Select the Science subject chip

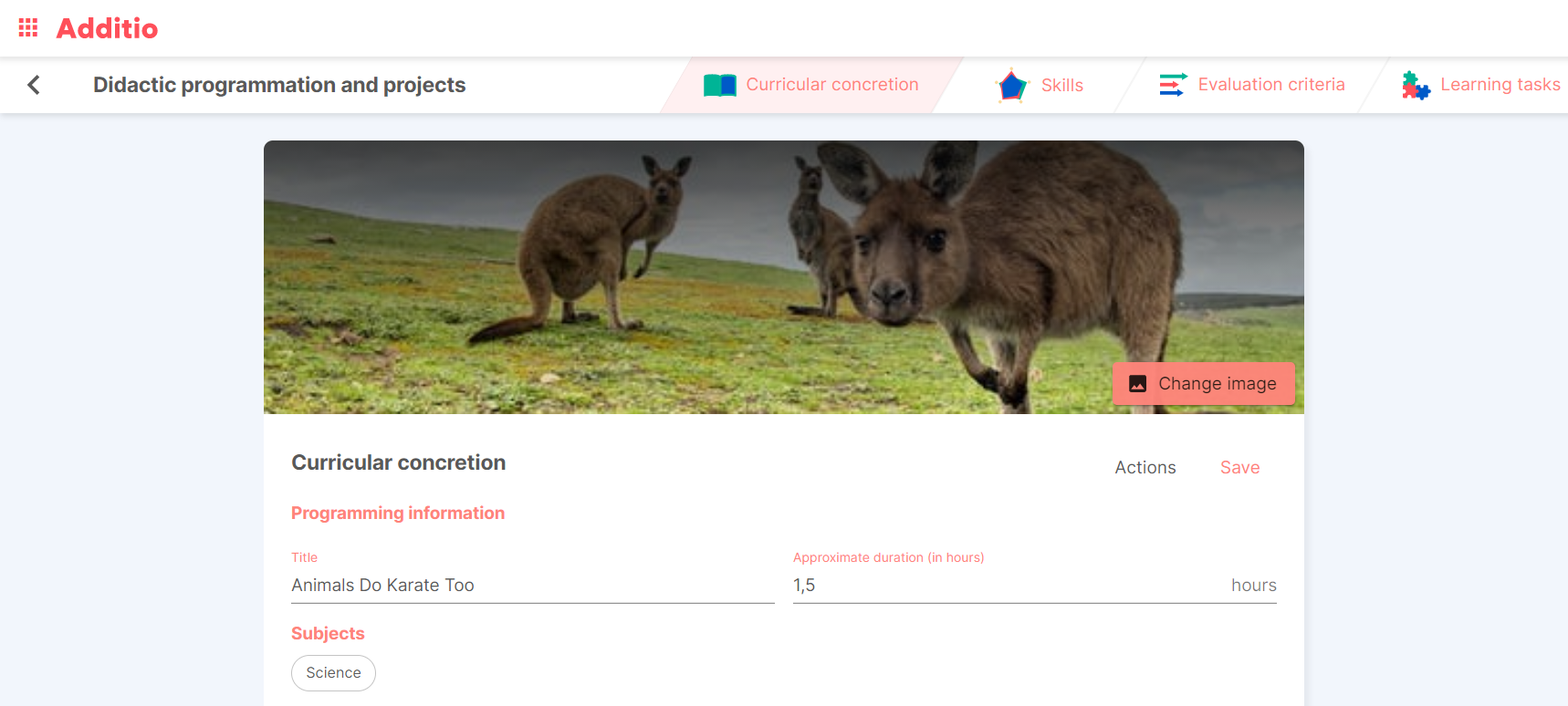click(333, 672)
